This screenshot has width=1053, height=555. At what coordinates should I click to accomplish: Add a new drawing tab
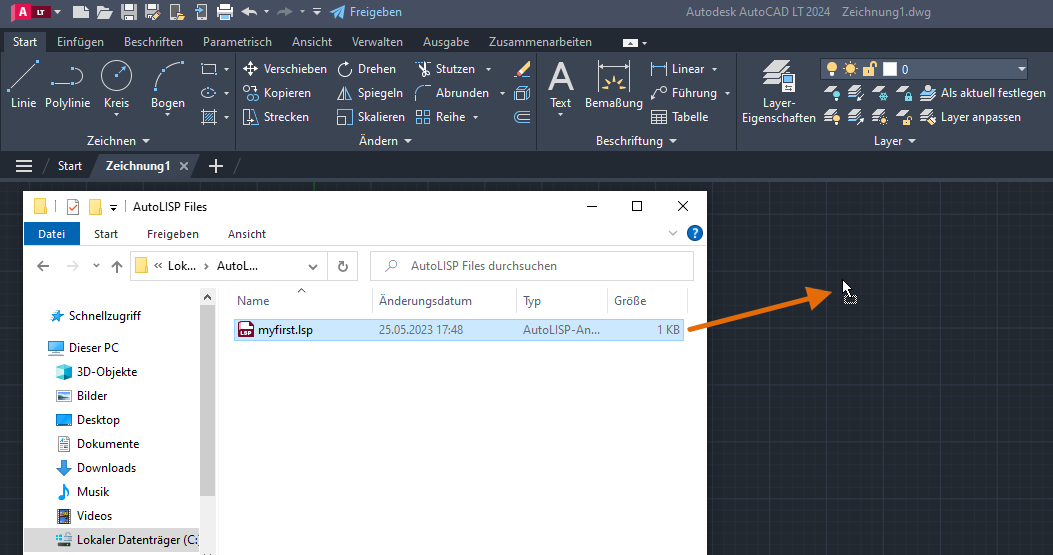(x=216, y=166)
